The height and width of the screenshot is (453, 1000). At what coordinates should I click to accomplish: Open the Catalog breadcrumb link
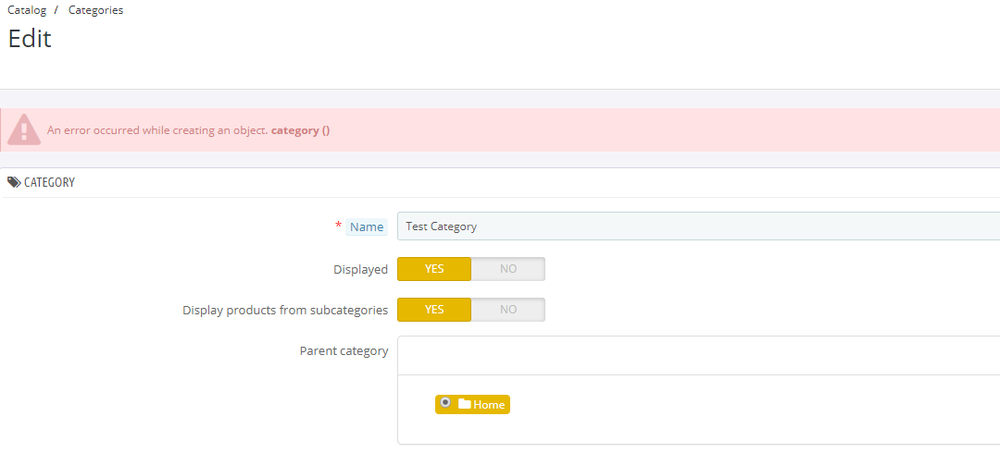pyautogui.click(x=26, y=10)
